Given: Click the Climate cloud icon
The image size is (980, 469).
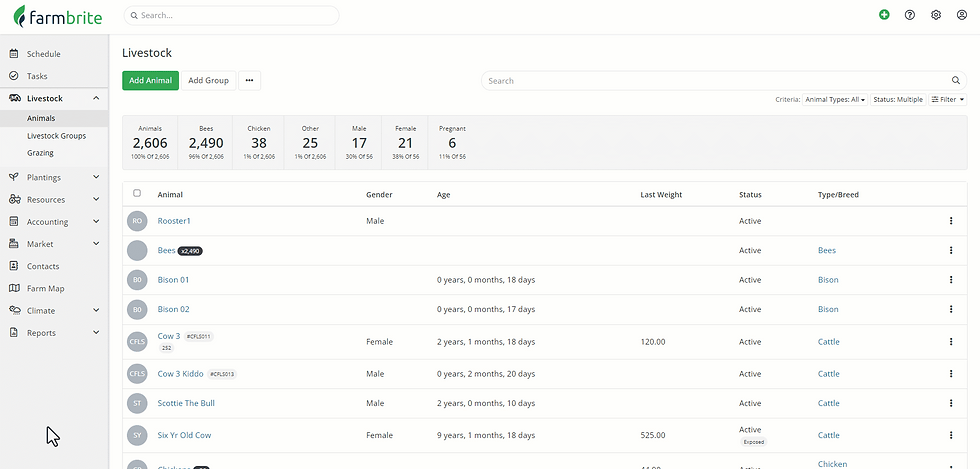Looking at the screenshot, I should pyautogui.click(x=14, y=310).
